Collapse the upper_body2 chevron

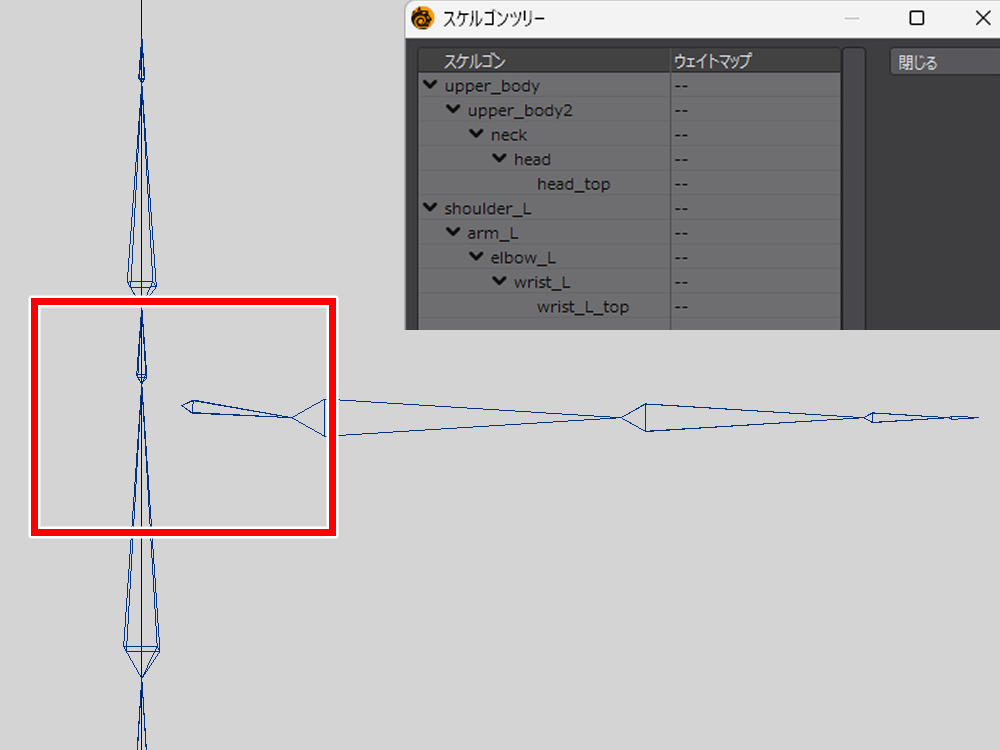click(x=453, y=109)
